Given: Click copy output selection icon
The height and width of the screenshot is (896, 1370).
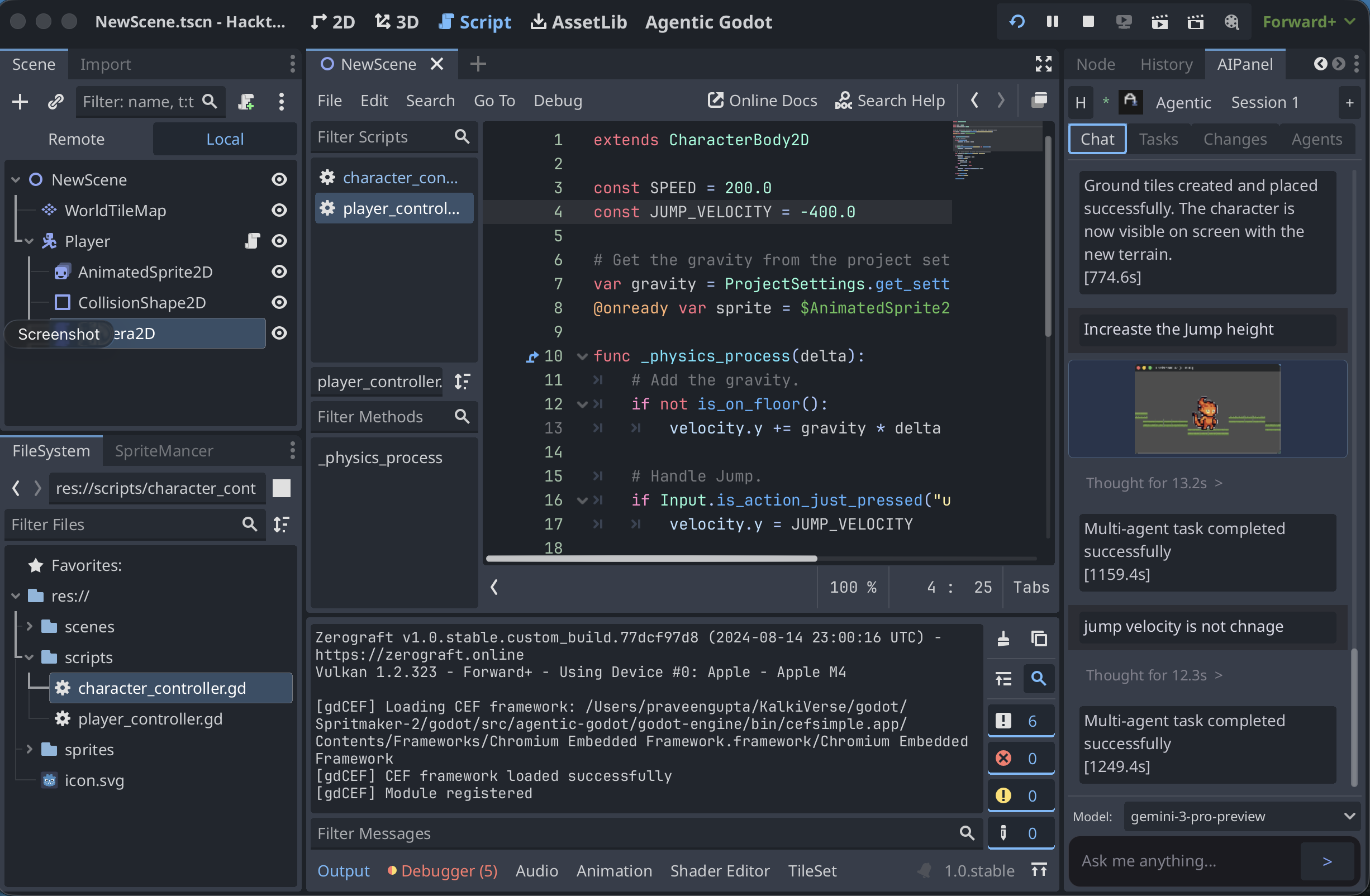Looking at the screenshot, I should (1039, 638).
